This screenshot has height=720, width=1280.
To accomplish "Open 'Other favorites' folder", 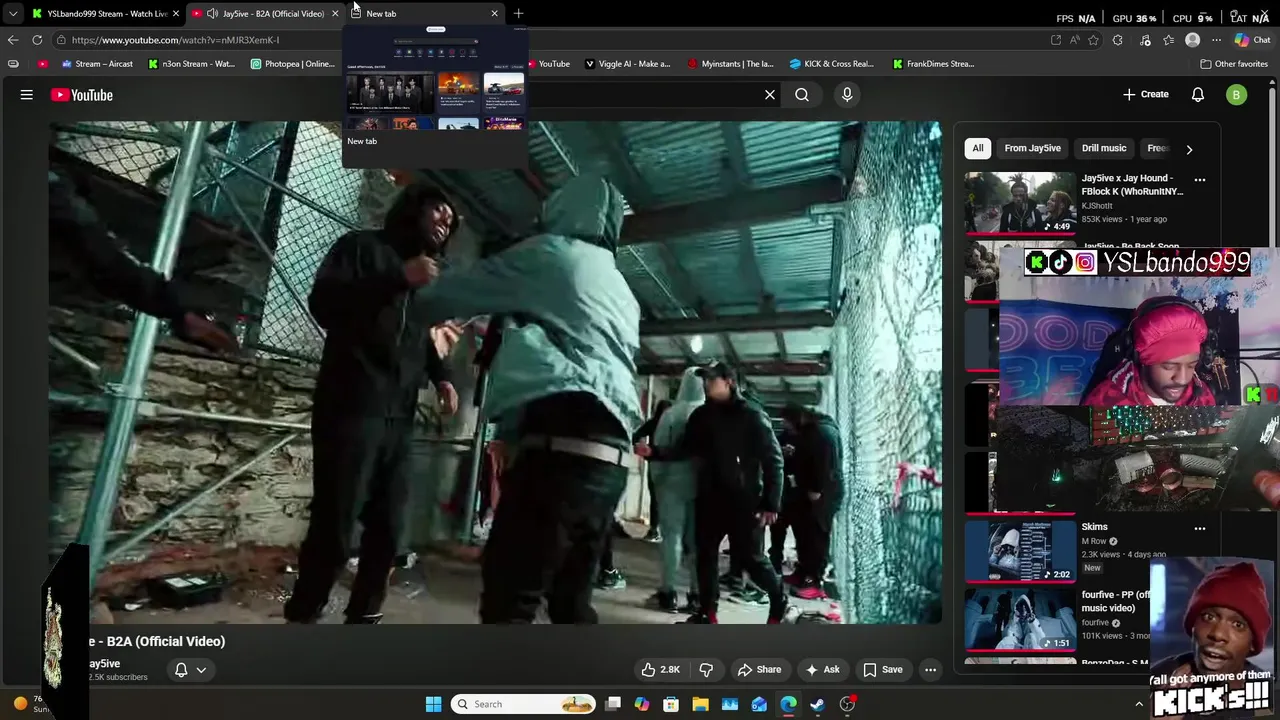I will tap(1233, 64).
